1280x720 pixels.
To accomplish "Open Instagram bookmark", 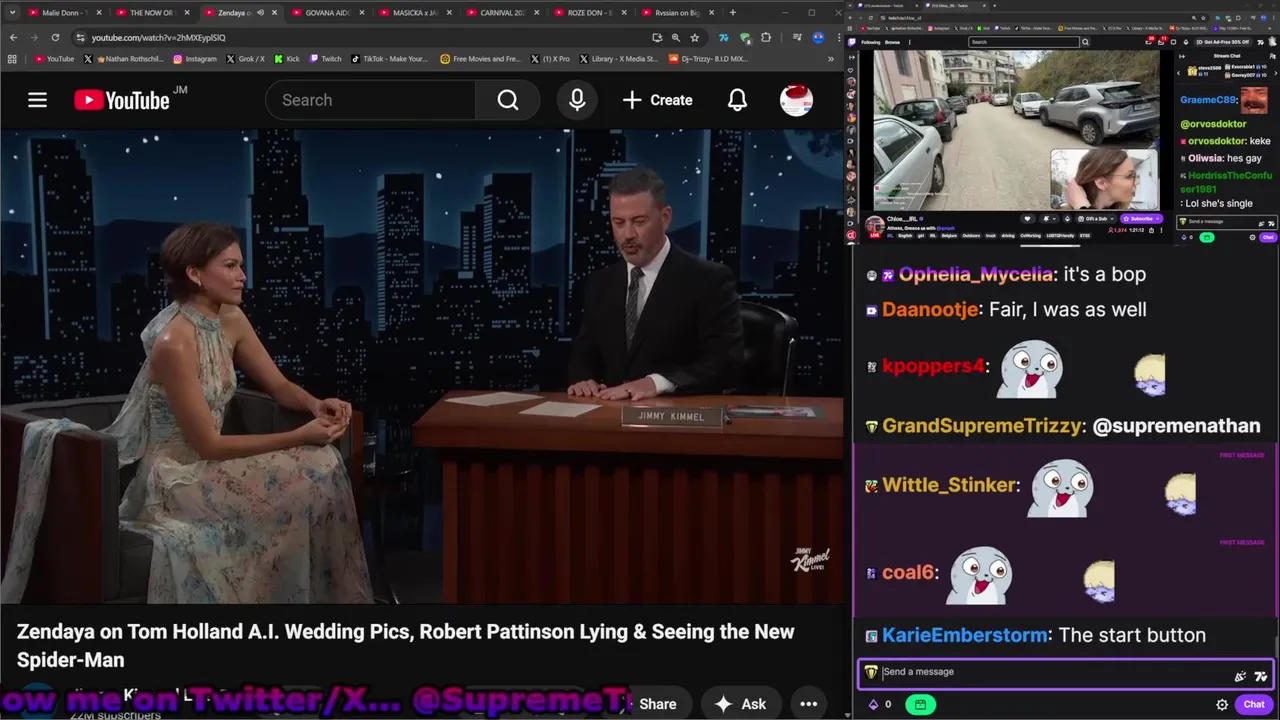I will pyautogui.click(x=195, y=59).
